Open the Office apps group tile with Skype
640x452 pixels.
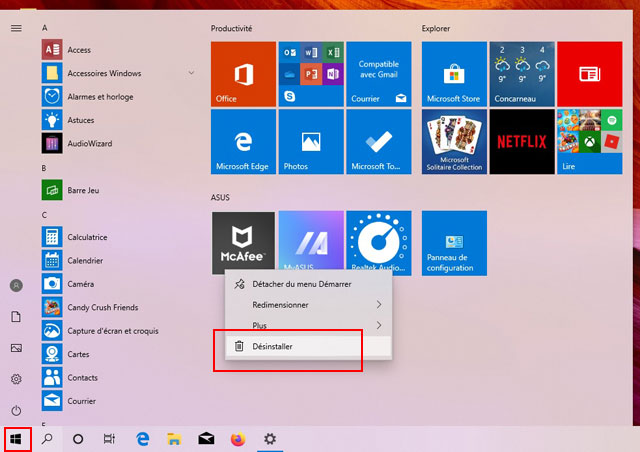pos(311,74)
